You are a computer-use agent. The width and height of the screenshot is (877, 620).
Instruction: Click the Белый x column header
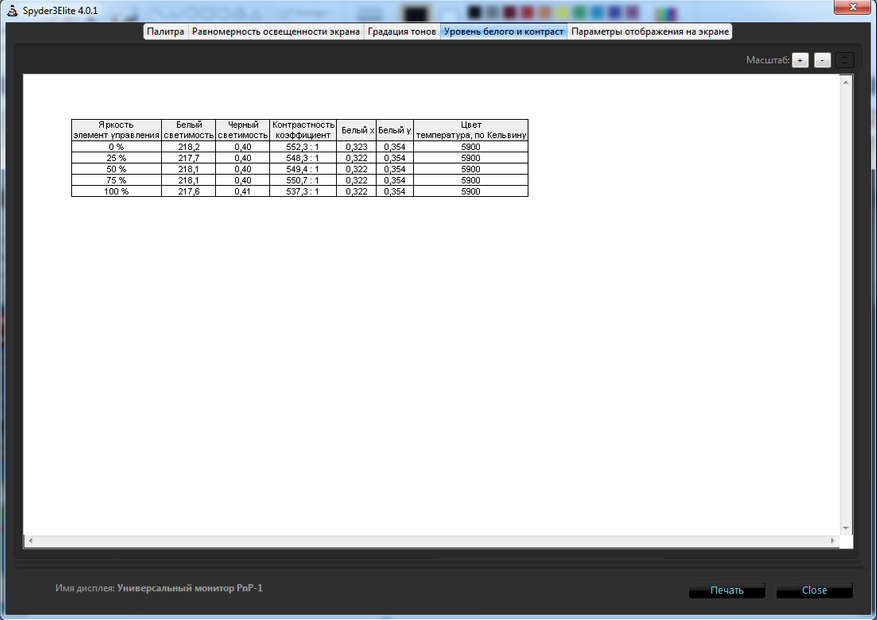[357, 130]
